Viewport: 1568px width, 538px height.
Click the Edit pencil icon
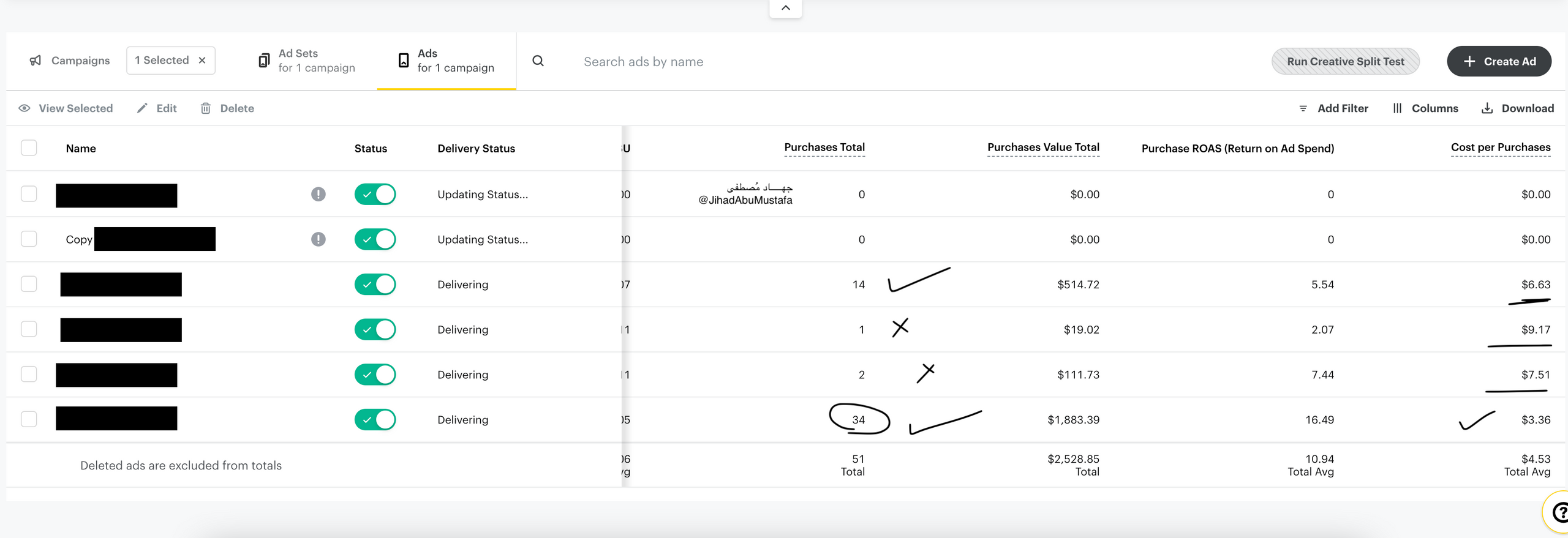[x=142, y=108]
